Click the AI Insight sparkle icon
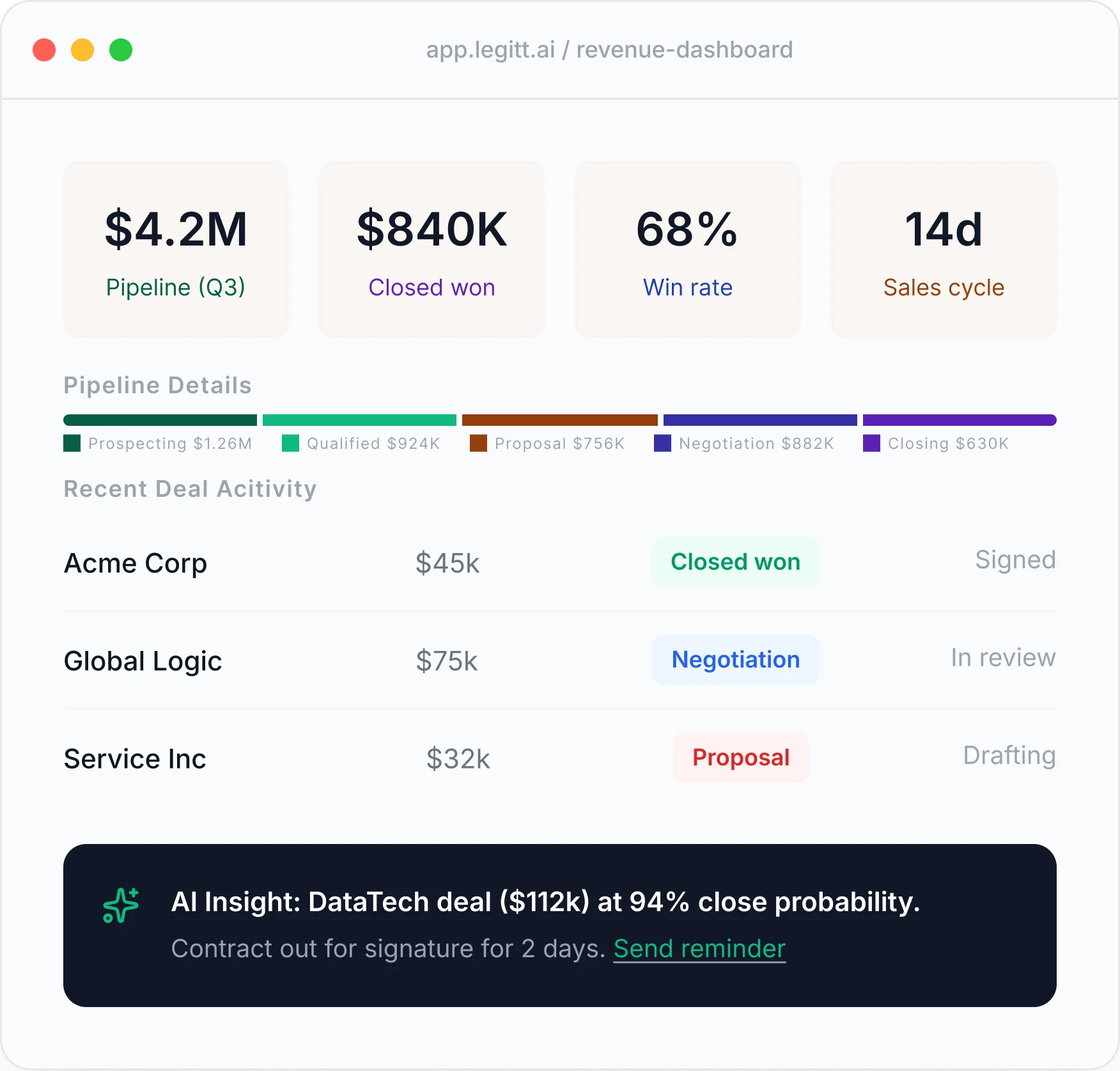This screenshot has width=1120, height=1071. tap(120, 903)
